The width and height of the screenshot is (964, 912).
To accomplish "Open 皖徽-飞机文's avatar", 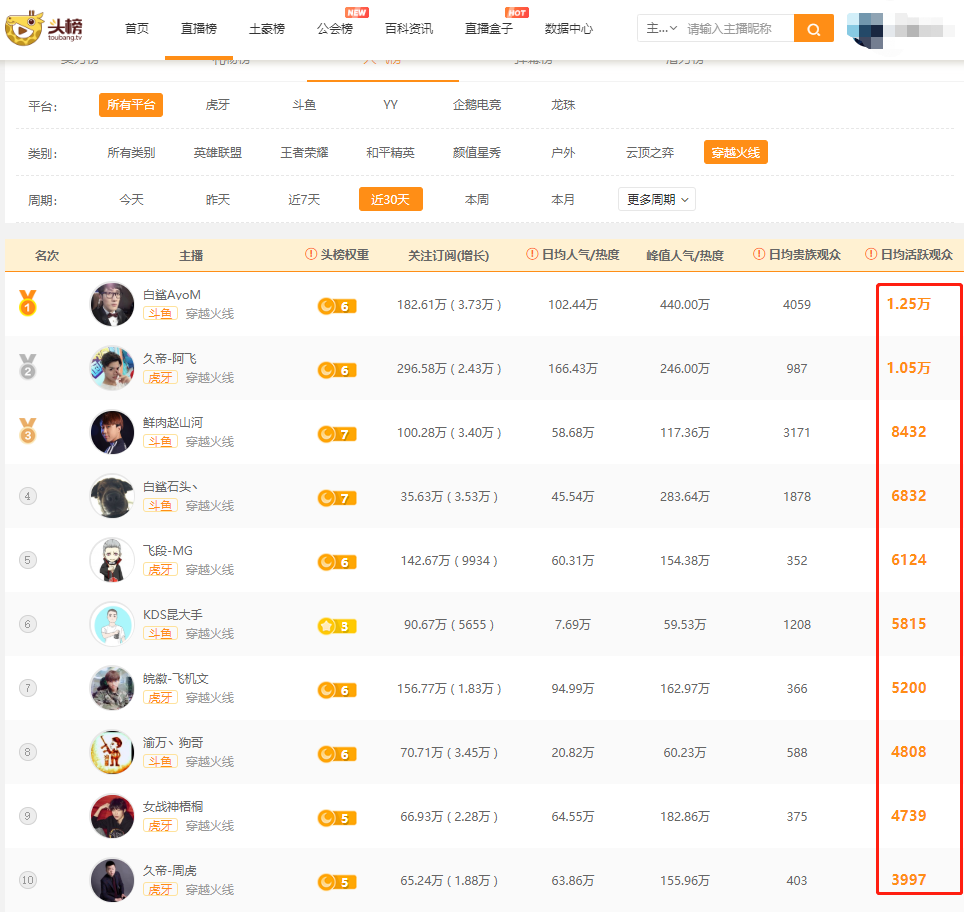I will pos(112,688).
